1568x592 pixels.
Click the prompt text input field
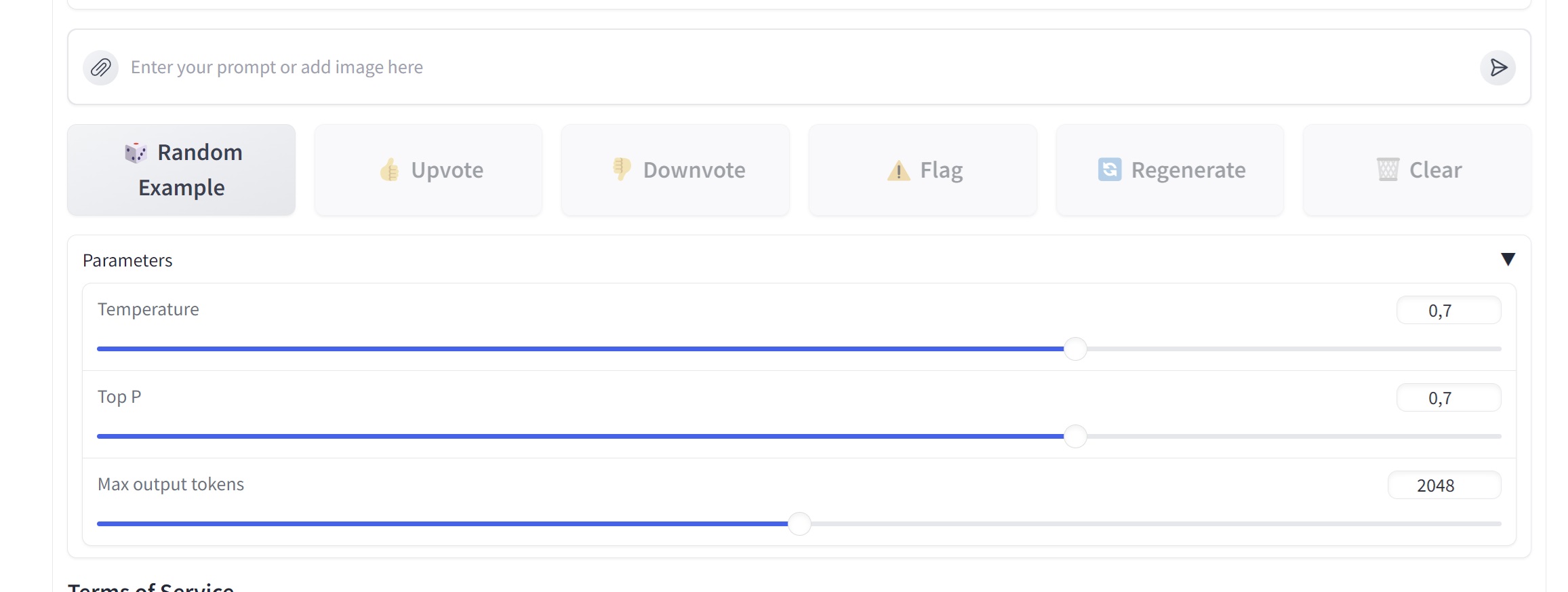pos(746,68)
